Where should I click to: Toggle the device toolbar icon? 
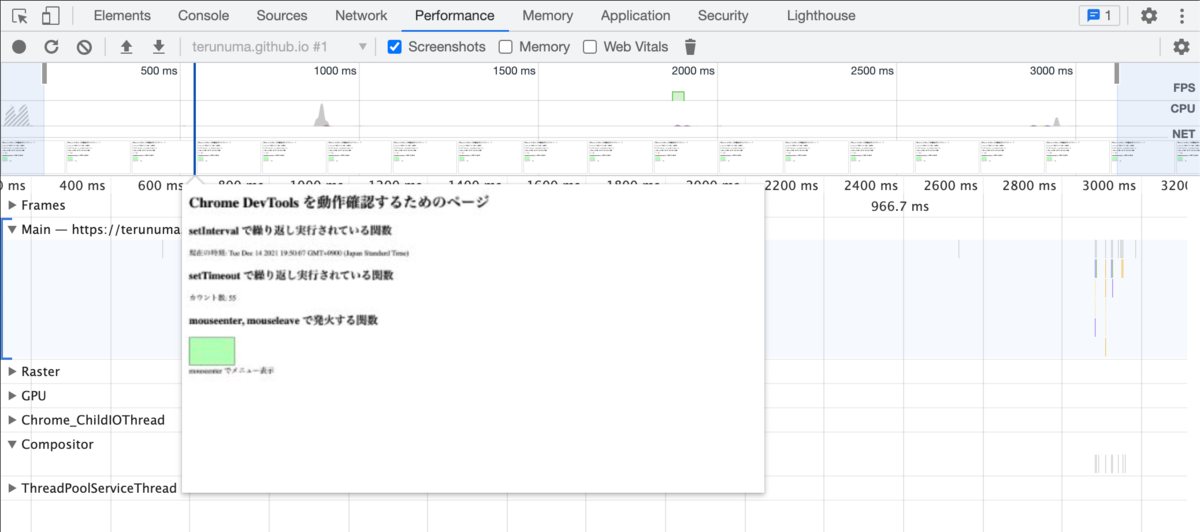[51, 16]
